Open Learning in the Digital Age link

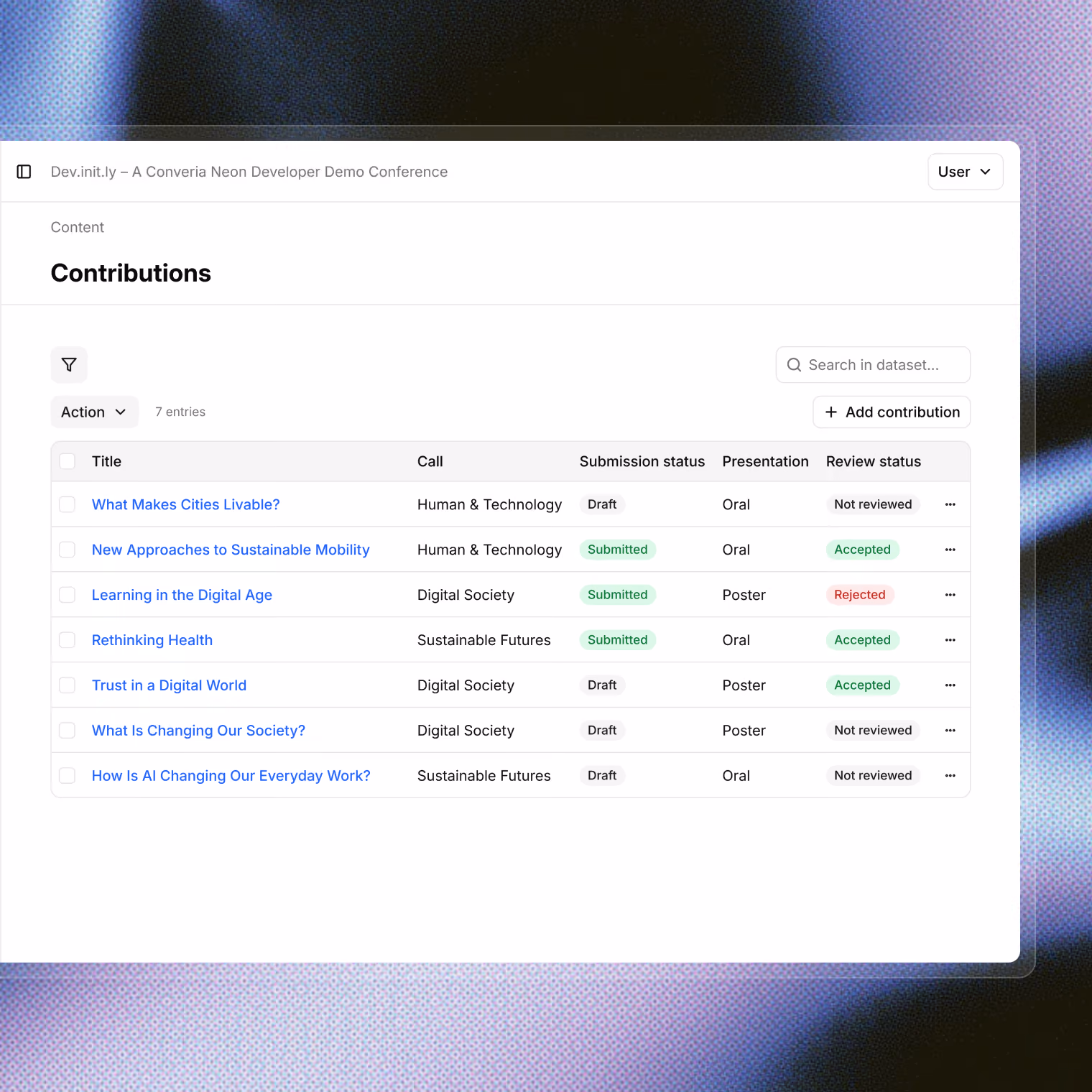182,595
